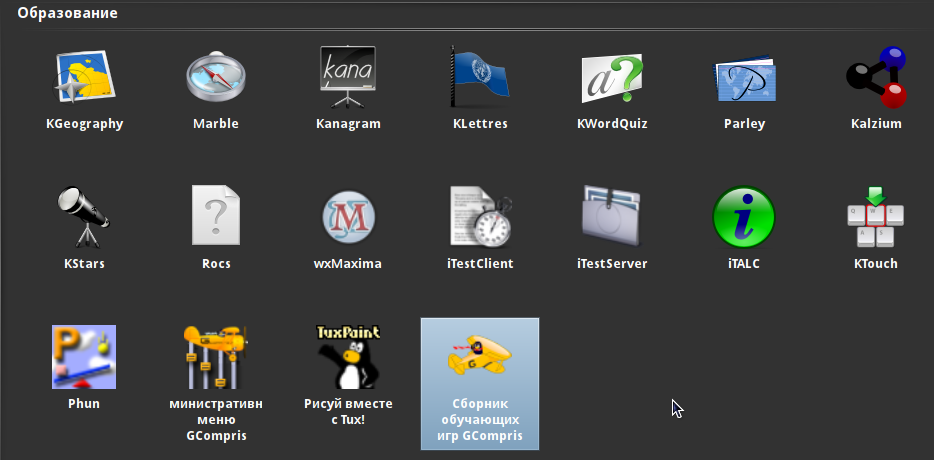This screenshot has width=934, height=460.
Task: Click the Phun label text
Action: (84, 403)
